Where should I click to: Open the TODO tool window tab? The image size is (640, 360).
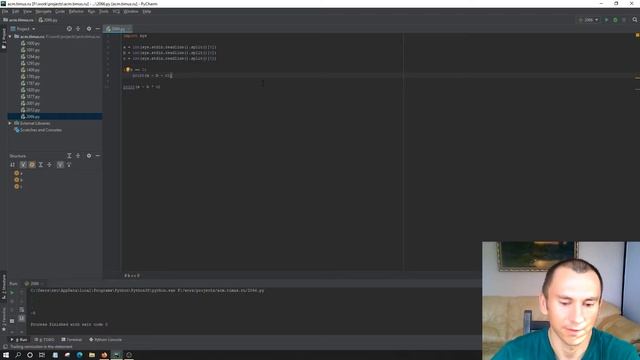point(44,340)
